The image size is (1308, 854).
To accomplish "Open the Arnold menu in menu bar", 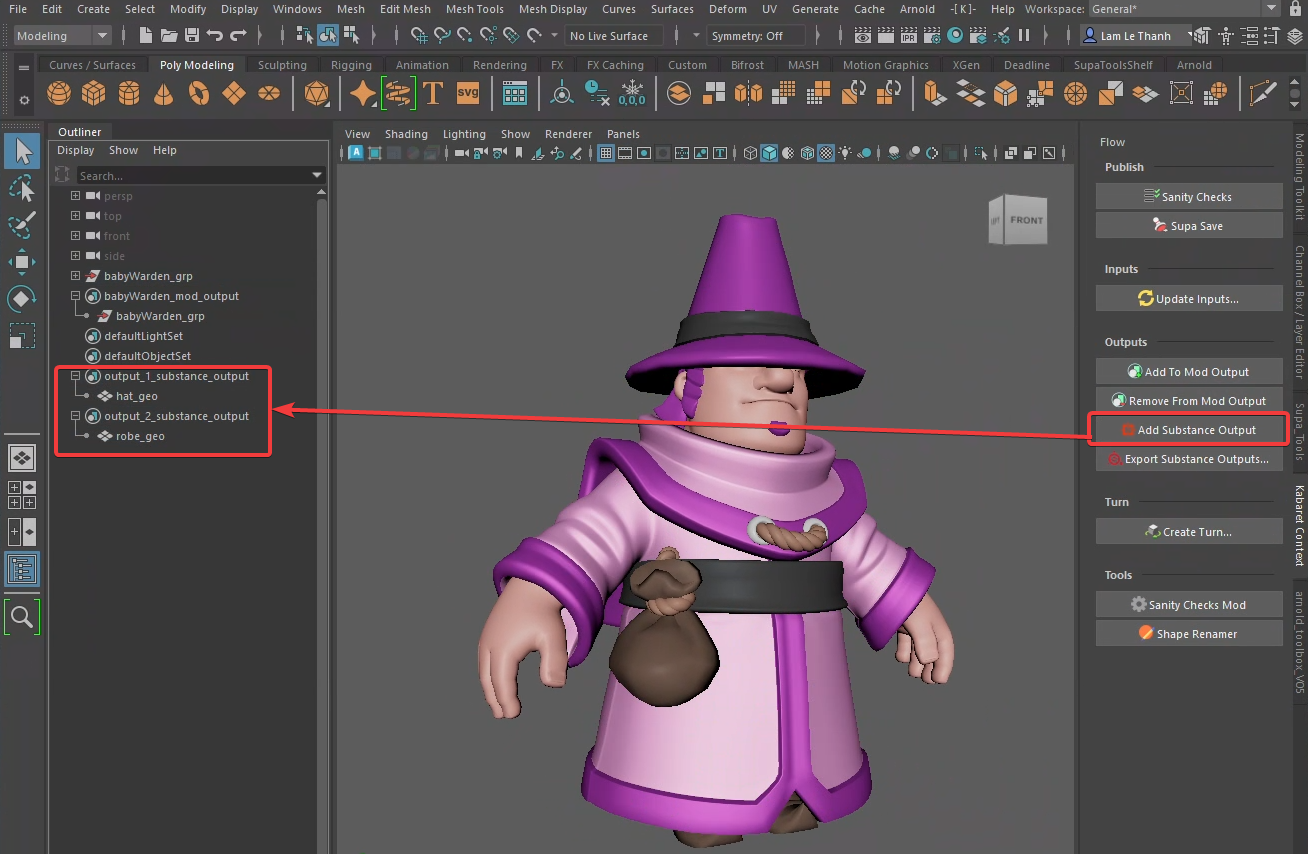I will point(917,9).
